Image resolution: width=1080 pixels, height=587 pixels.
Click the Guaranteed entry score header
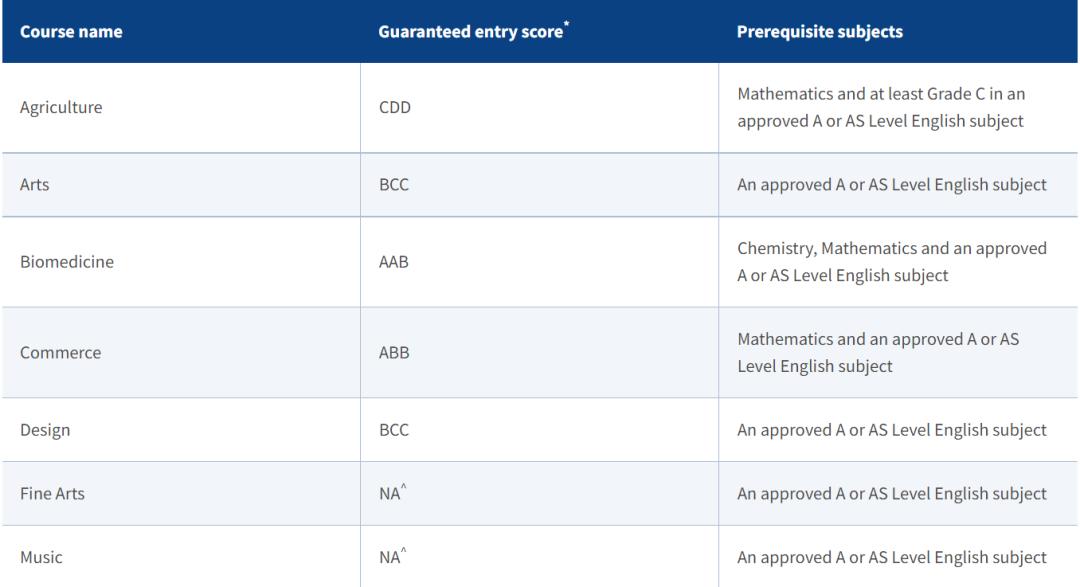pyautogui.click(x=470, y=32)
